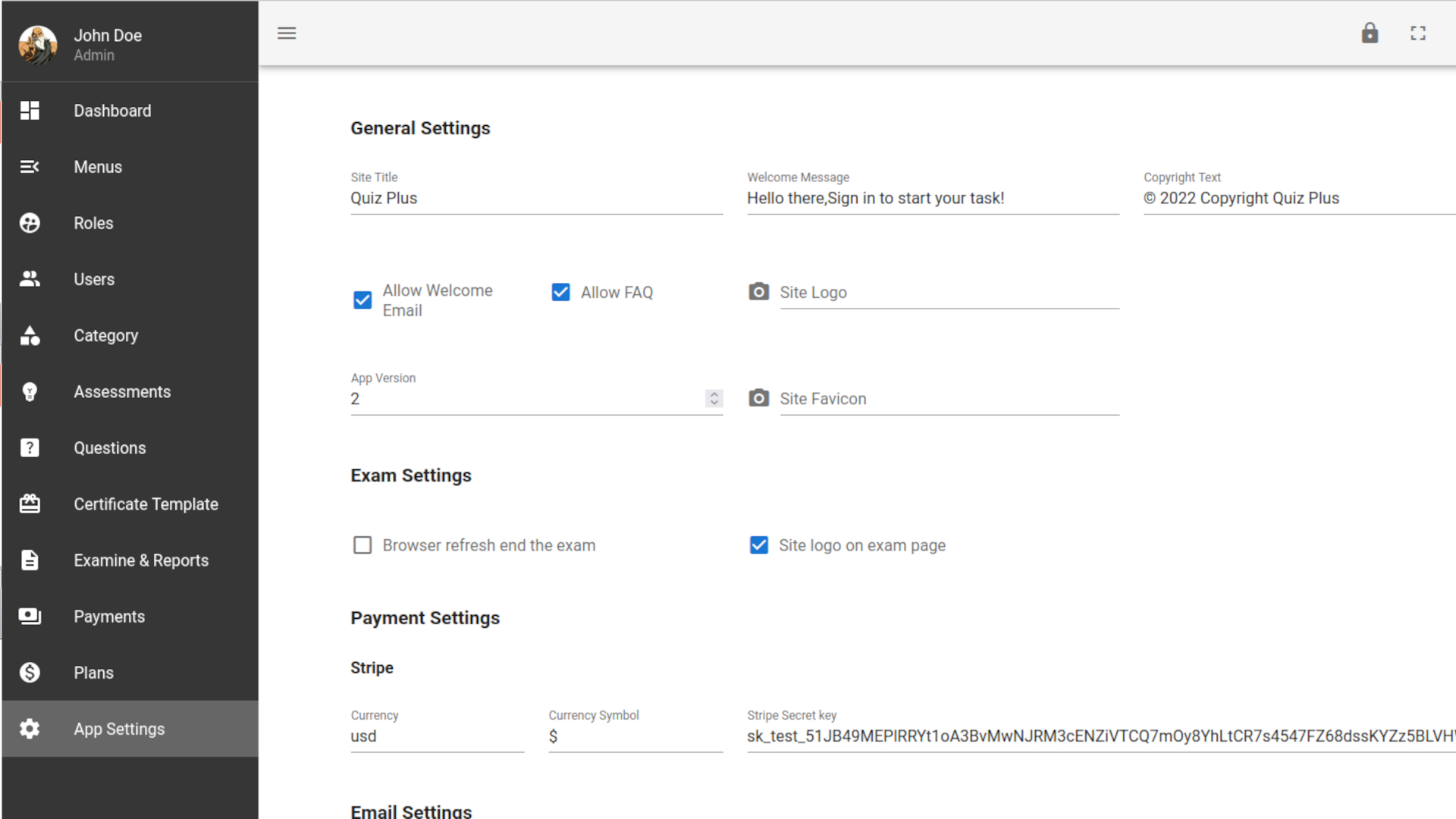This screenshot has width=1456, height=819.
Task: Click the Site Logo camera icon
Action: pyautogui.click(x=758, y=292)
